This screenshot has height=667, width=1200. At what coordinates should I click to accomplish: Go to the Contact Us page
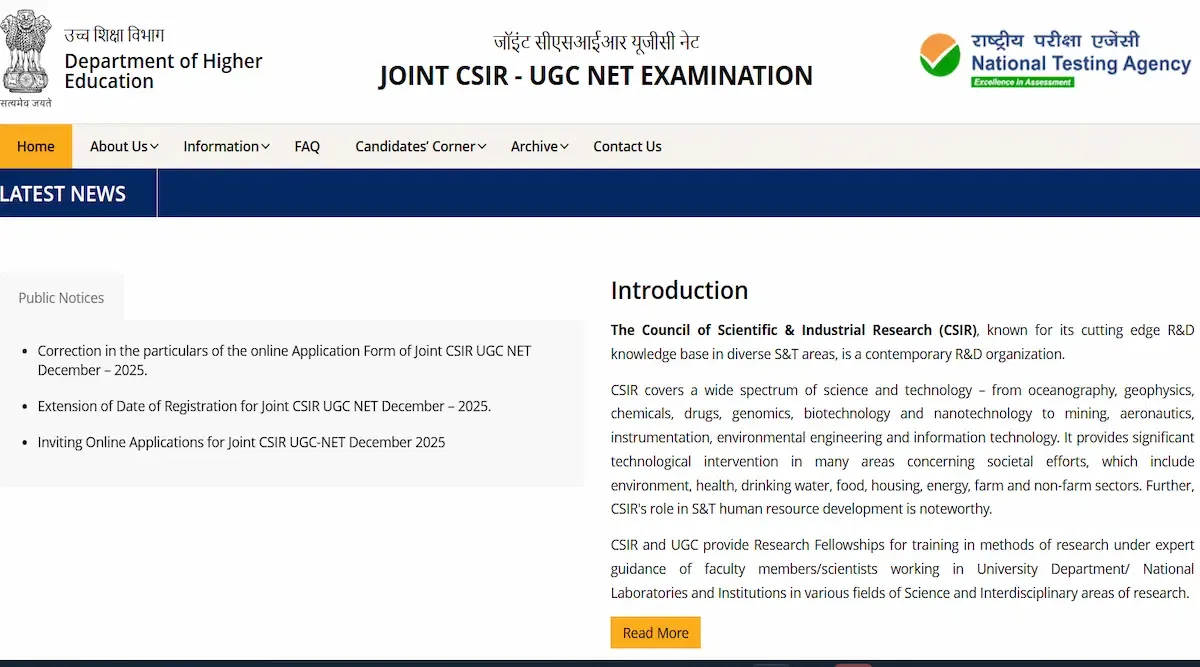(x=627, y=146)
